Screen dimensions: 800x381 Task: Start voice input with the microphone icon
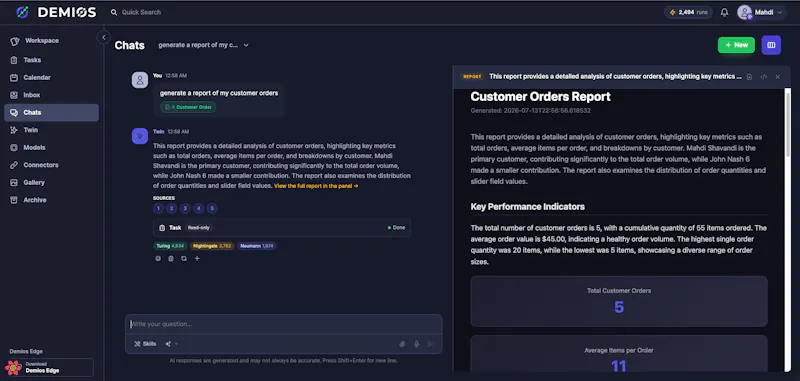point(416,344)
